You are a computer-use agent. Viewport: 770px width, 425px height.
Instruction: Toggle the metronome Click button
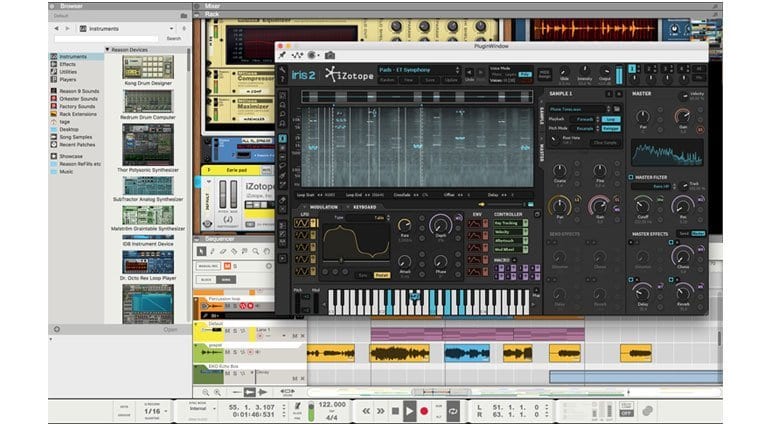[x=297, y=408]
